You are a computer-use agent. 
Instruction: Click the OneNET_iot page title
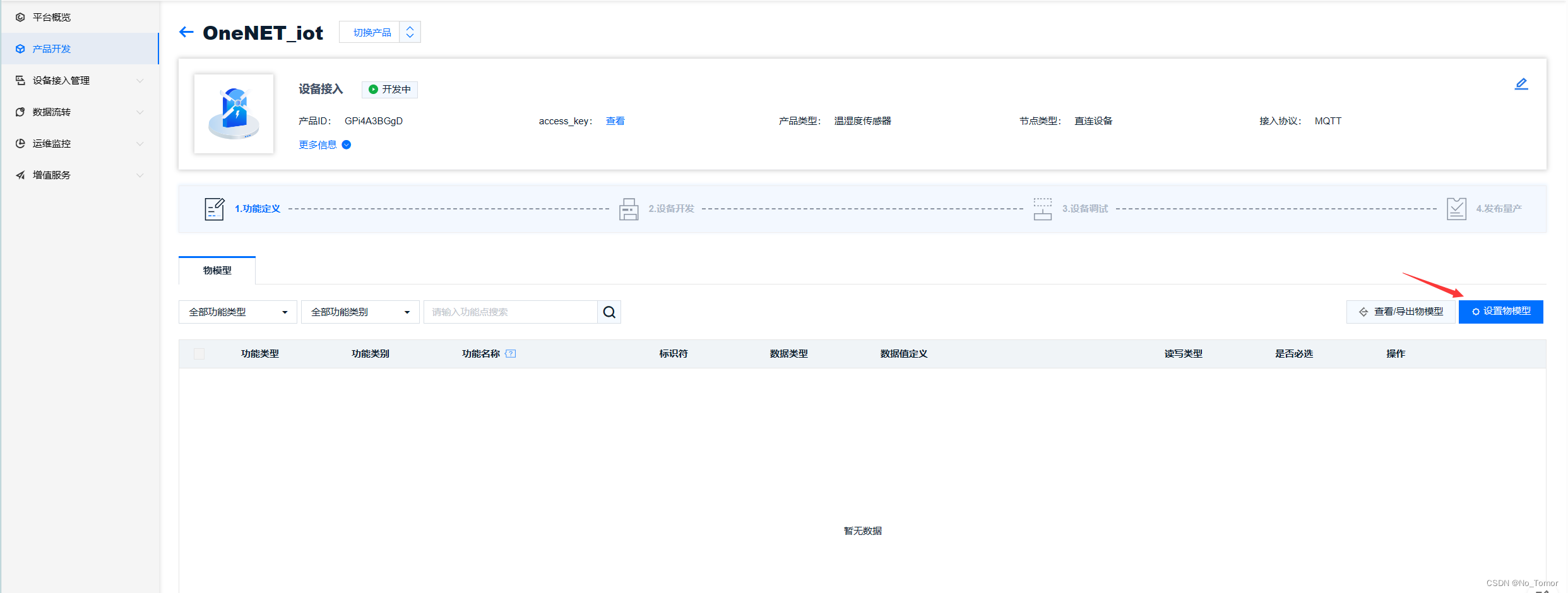click(263, 33)
